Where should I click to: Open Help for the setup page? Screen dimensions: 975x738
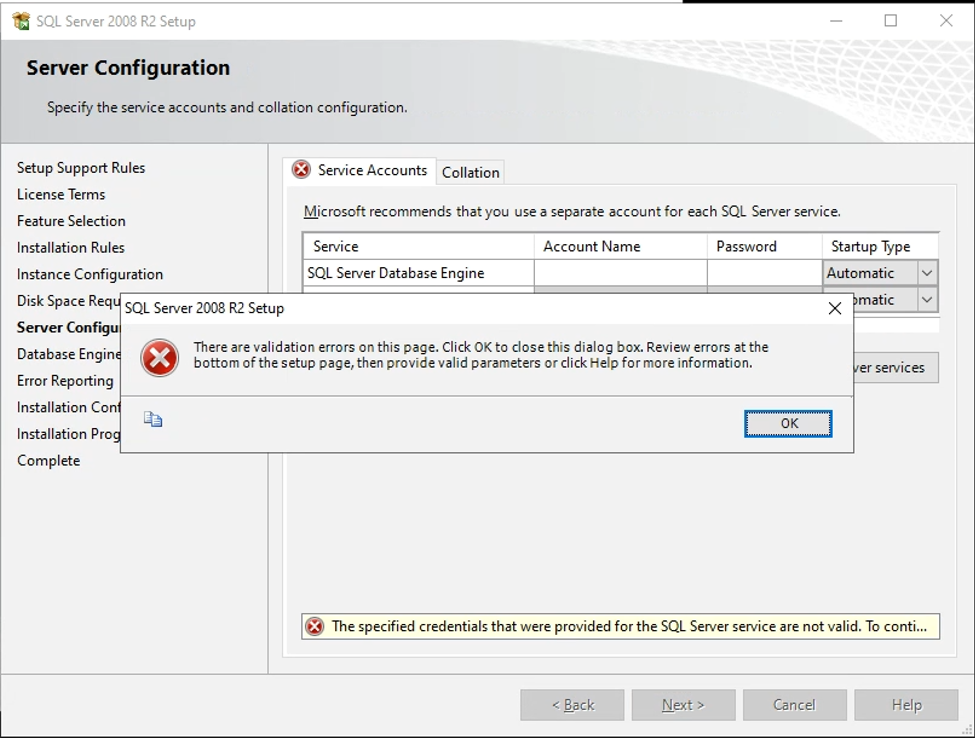(906, 705)
